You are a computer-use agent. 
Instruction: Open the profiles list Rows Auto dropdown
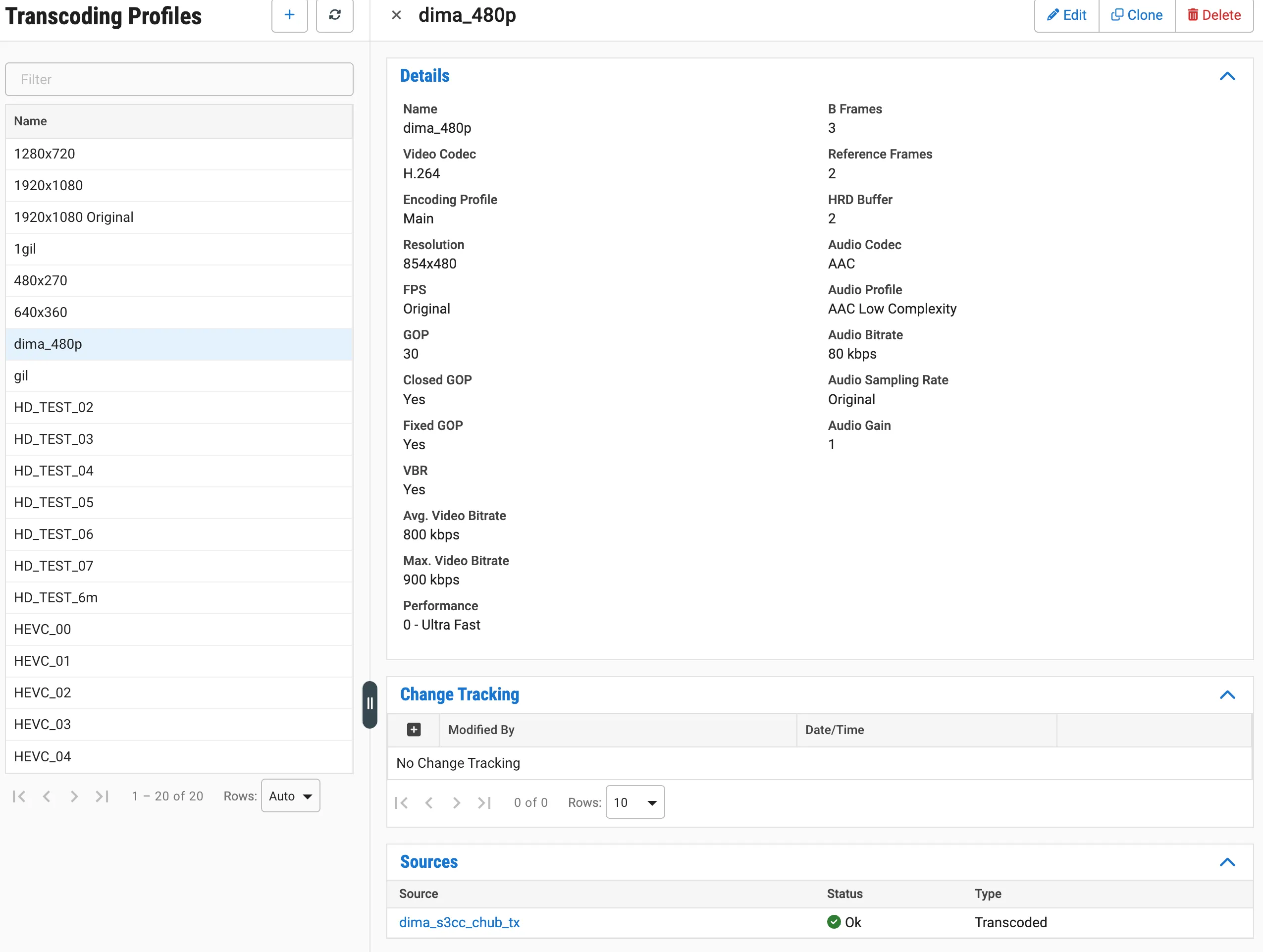pos(291,795)
